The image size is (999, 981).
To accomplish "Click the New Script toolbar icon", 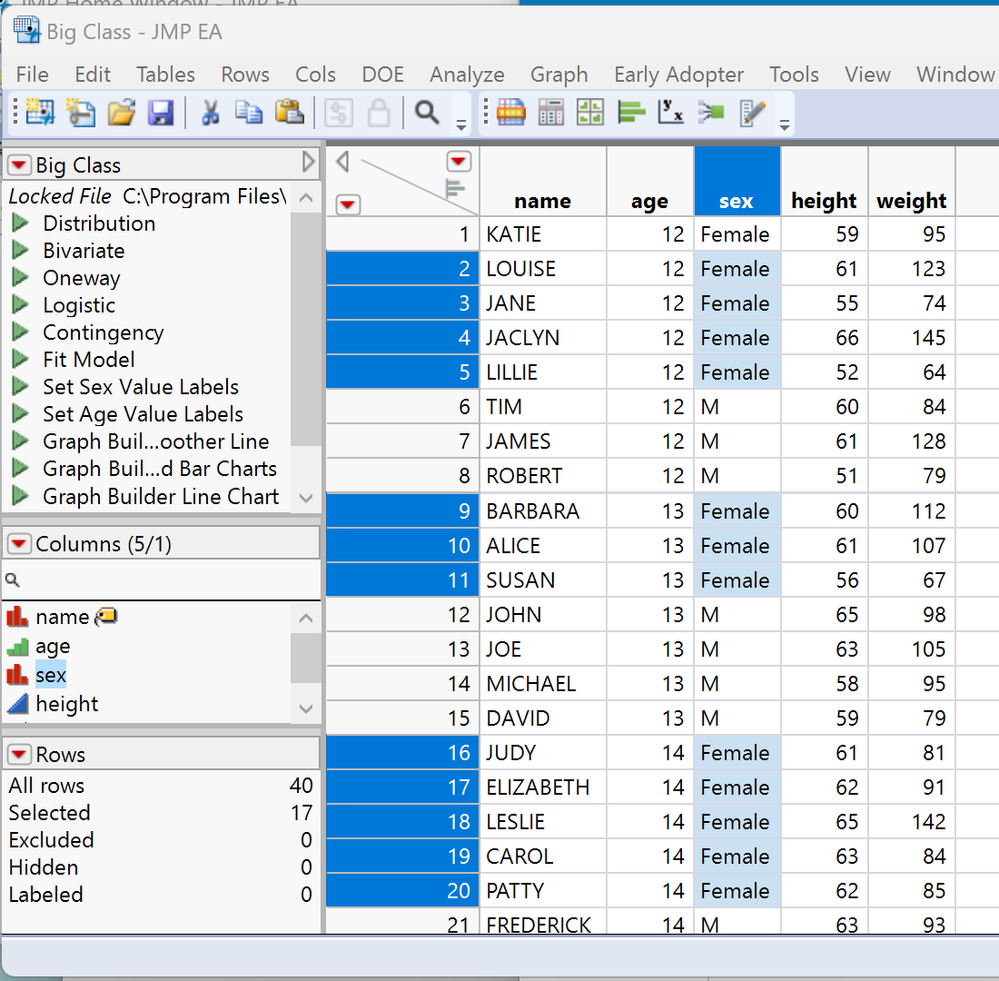I will [81, 113].
